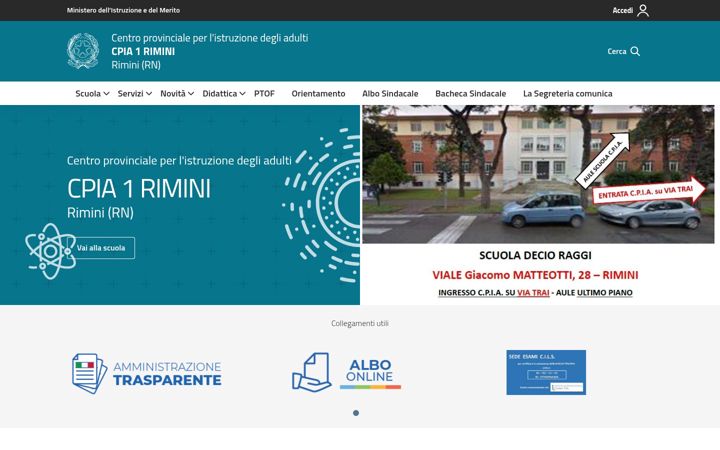
Task: Open the Amministrazione Trasparente documents icon
Action: 90,373
